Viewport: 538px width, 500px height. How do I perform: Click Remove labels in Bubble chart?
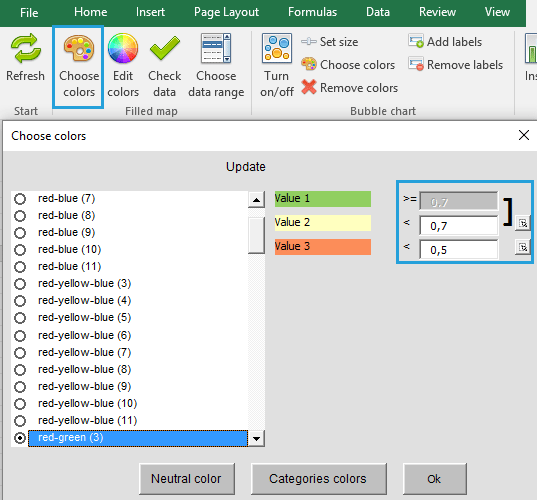(455, 65)
